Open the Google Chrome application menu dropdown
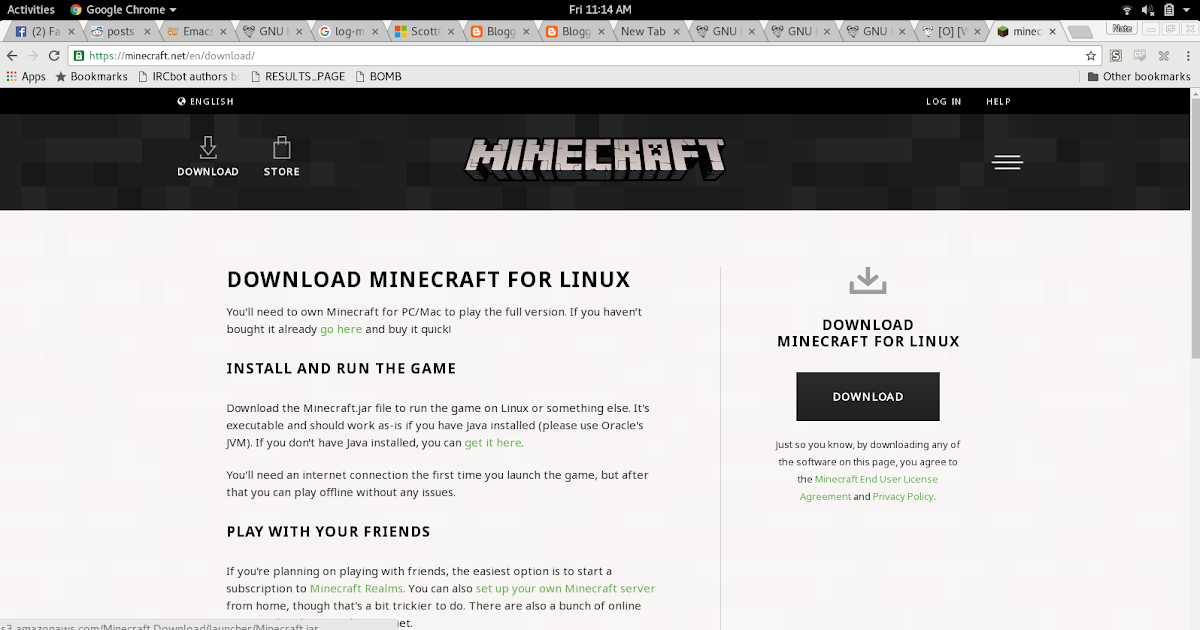The height and width of the screenshot is (630, 1200). pos(123,9)
